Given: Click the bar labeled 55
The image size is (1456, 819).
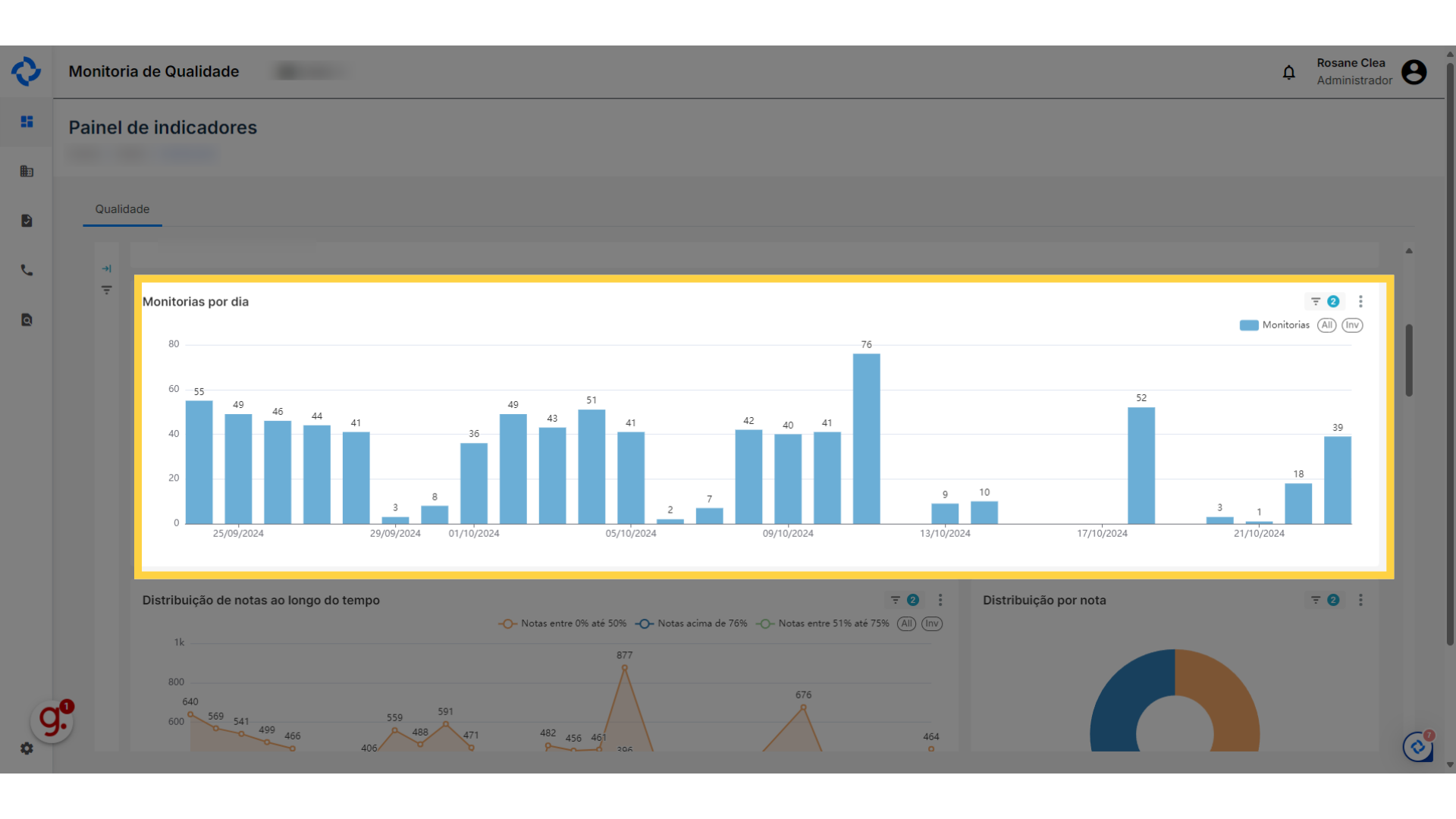Looking at the screenshot, I should click(199, 462).
